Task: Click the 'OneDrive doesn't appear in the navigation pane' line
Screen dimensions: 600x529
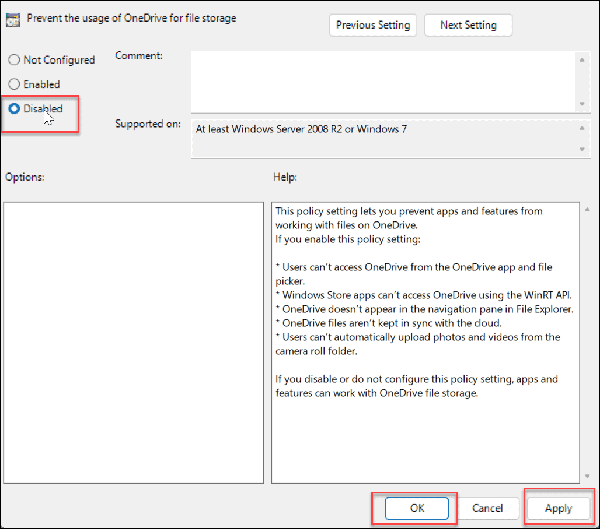Action: [x=425, y=309]
